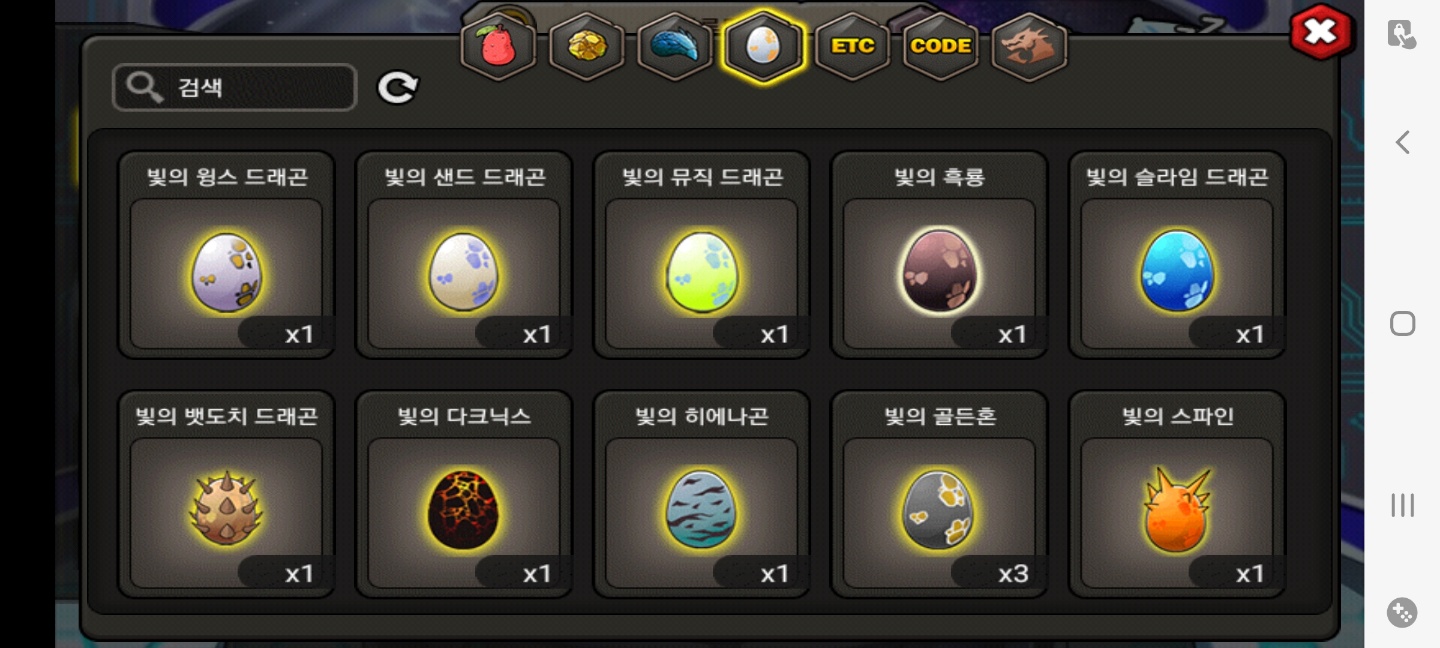Pick the dark brown 빛의 흑룡 egg

click(x=939, y=254)
